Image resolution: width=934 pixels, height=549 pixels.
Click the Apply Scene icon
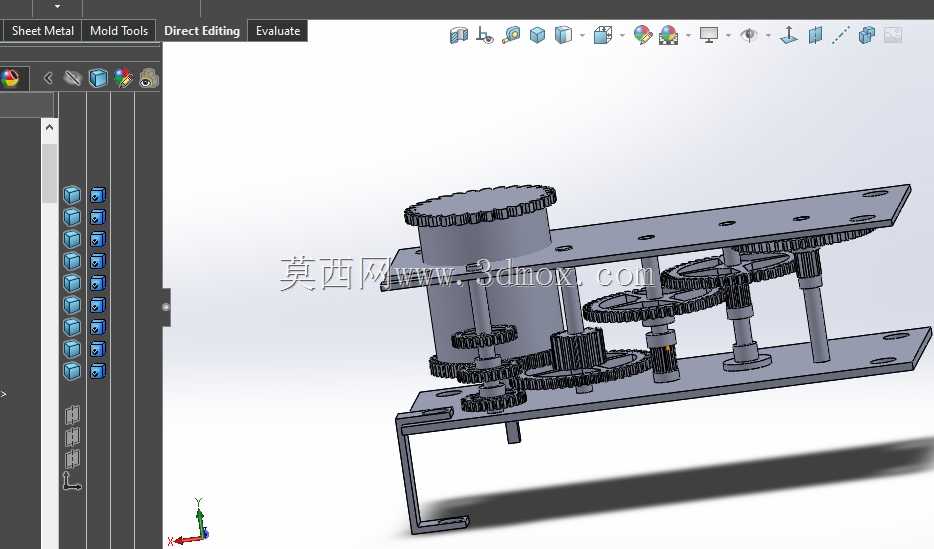(668, 35)
